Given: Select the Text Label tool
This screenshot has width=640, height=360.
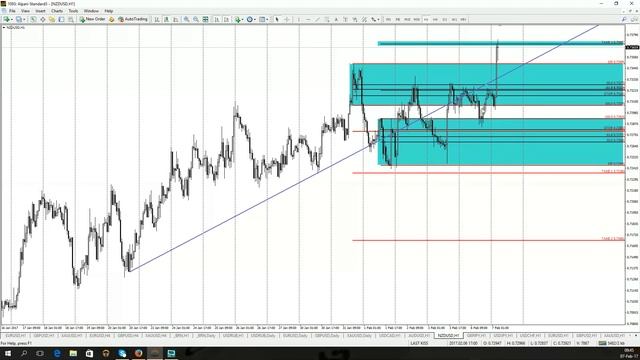Looking at the screenshot, I should click(x=346, y=19).
